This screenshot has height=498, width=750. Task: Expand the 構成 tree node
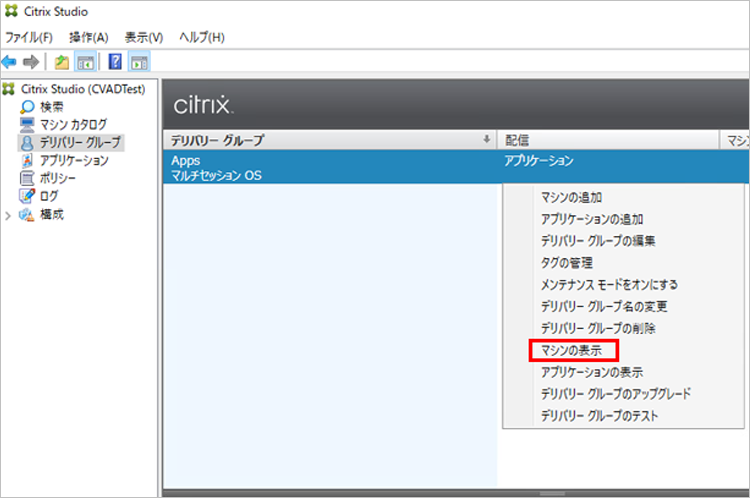[8, 215]
